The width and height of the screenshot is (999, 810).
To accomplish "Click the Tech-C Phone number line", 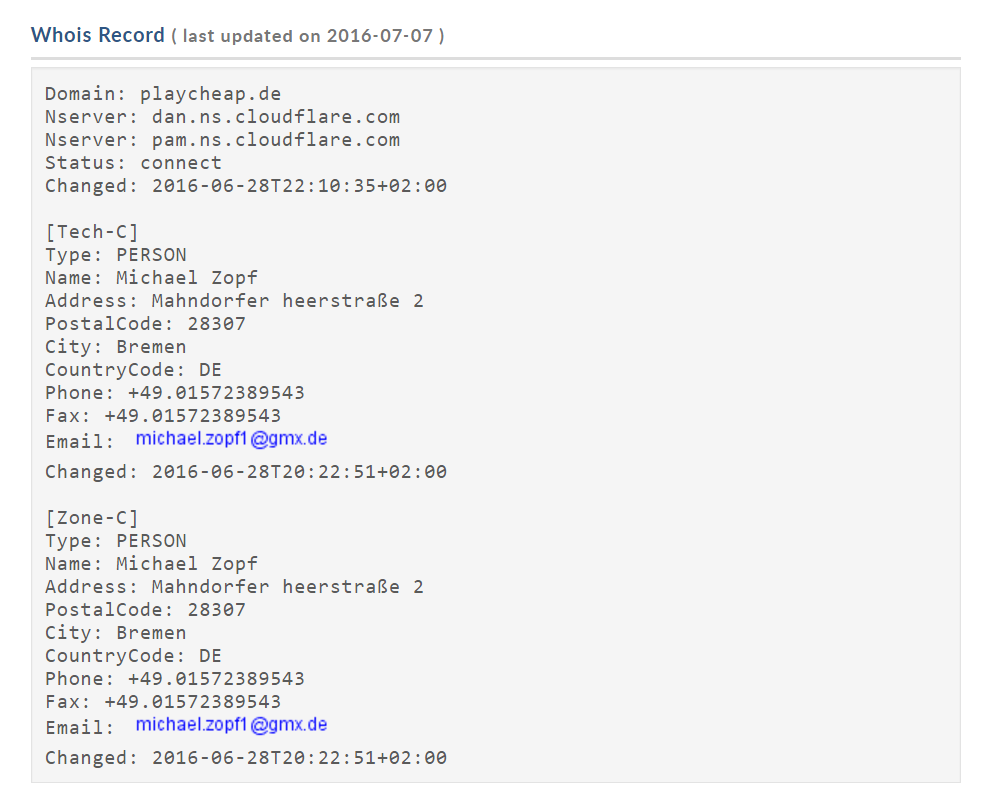I will tap(175, 393).
